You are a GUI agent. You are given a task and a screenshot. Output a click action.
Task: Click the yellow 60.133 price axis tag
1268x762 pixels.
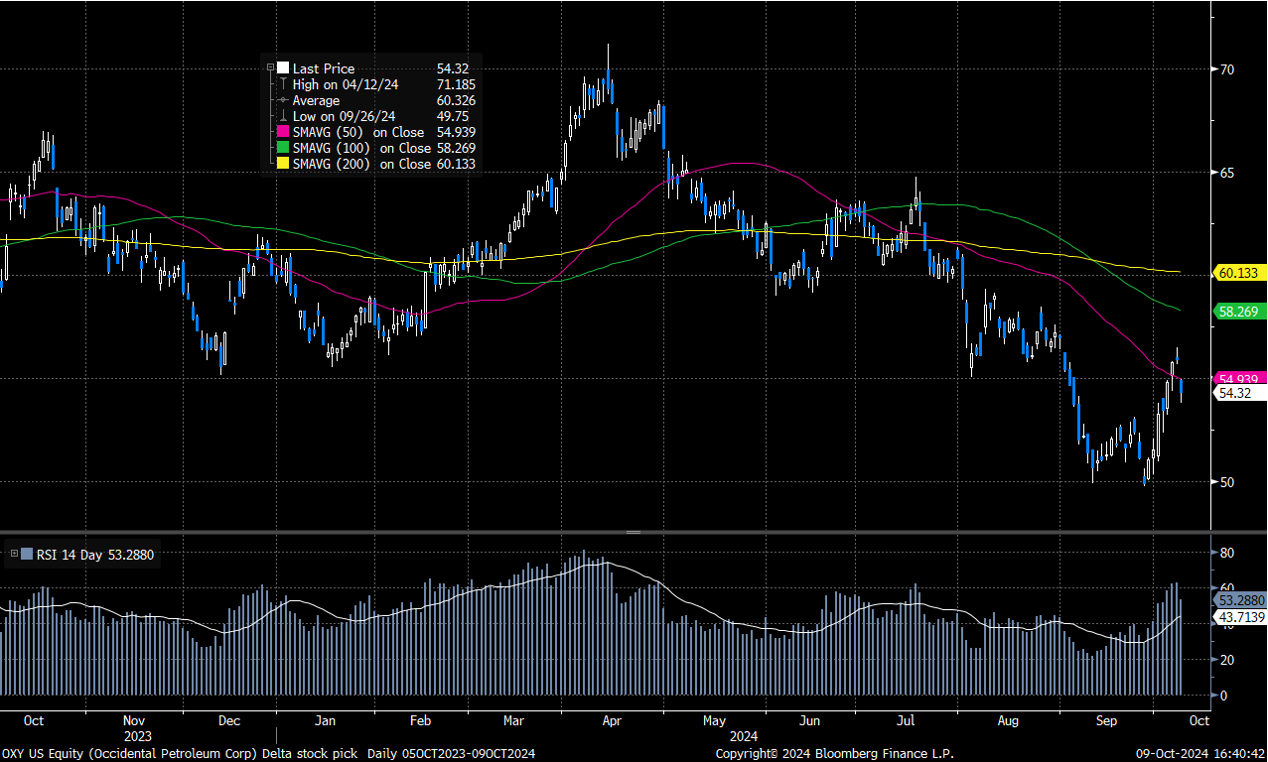[x=1240, y=272]
